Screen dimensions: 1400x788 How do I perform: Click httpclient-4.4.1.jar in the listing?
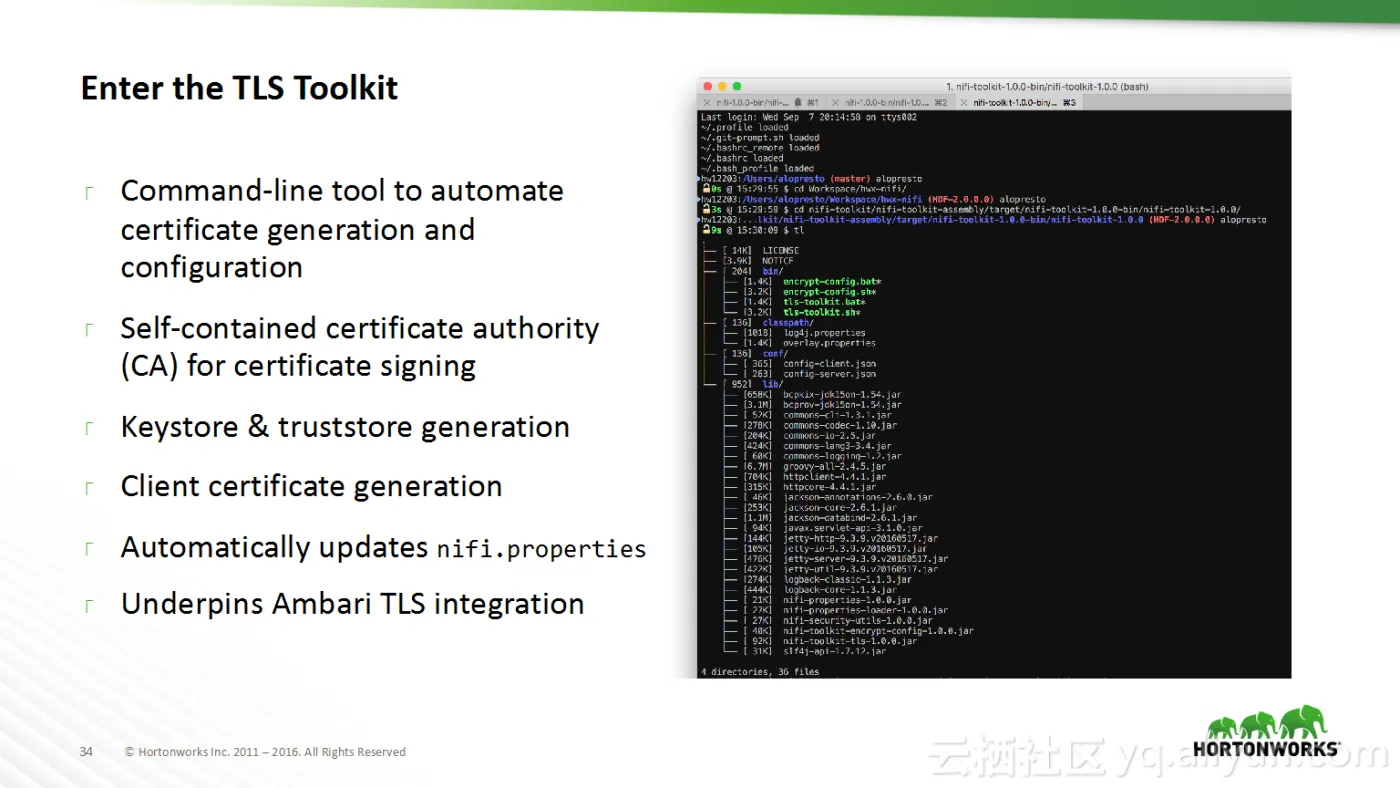pos(834,477)
